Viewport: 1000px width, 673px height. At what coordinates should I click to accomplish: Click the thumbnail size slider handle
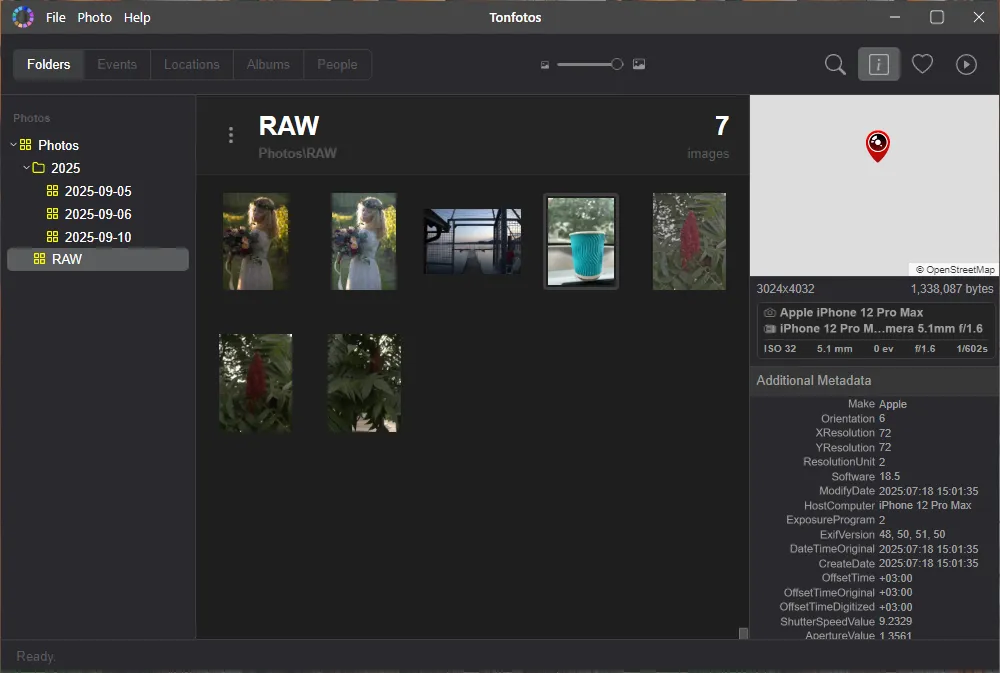(617, 64)
